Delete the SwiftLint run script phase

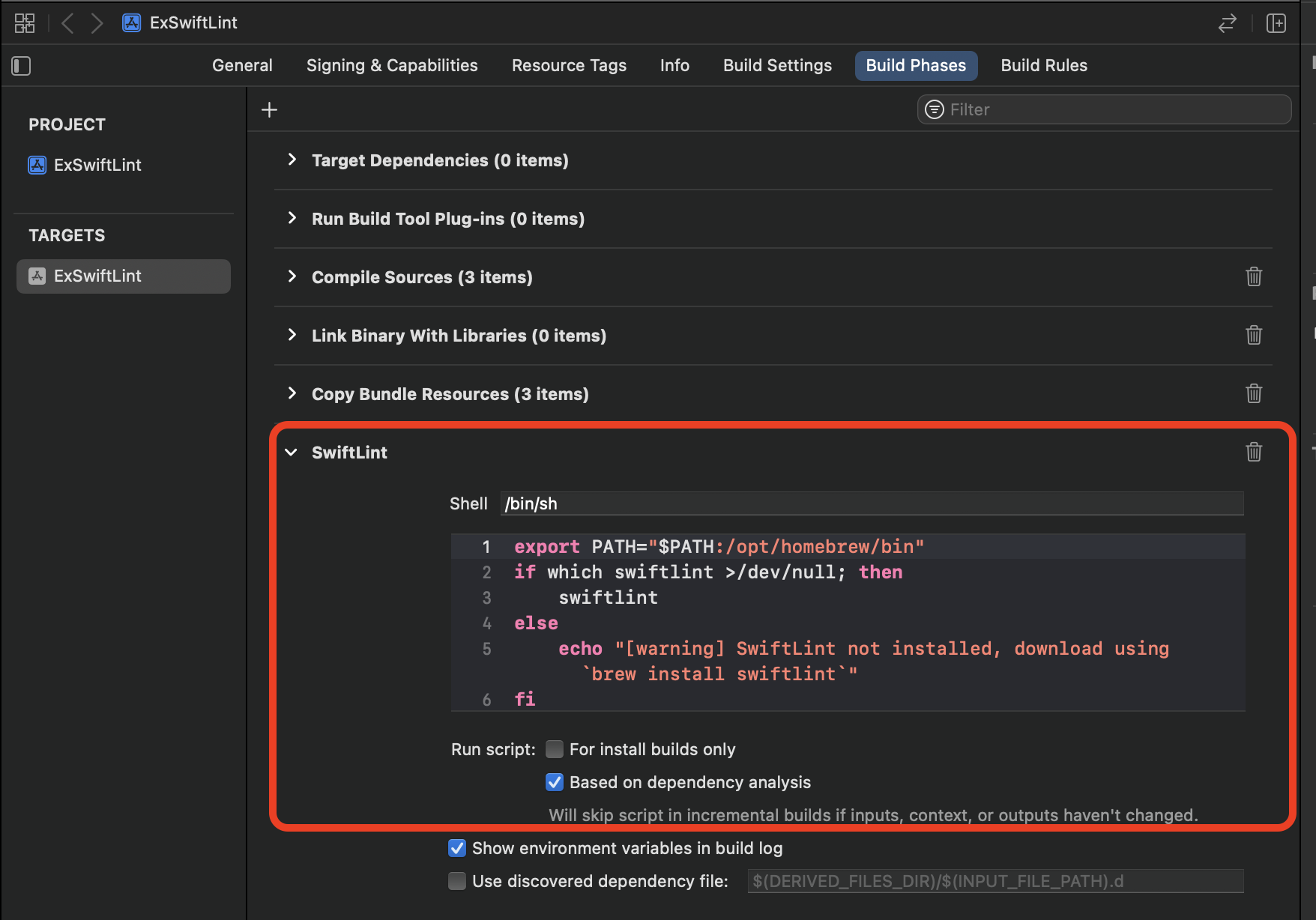pos(1254,452)
